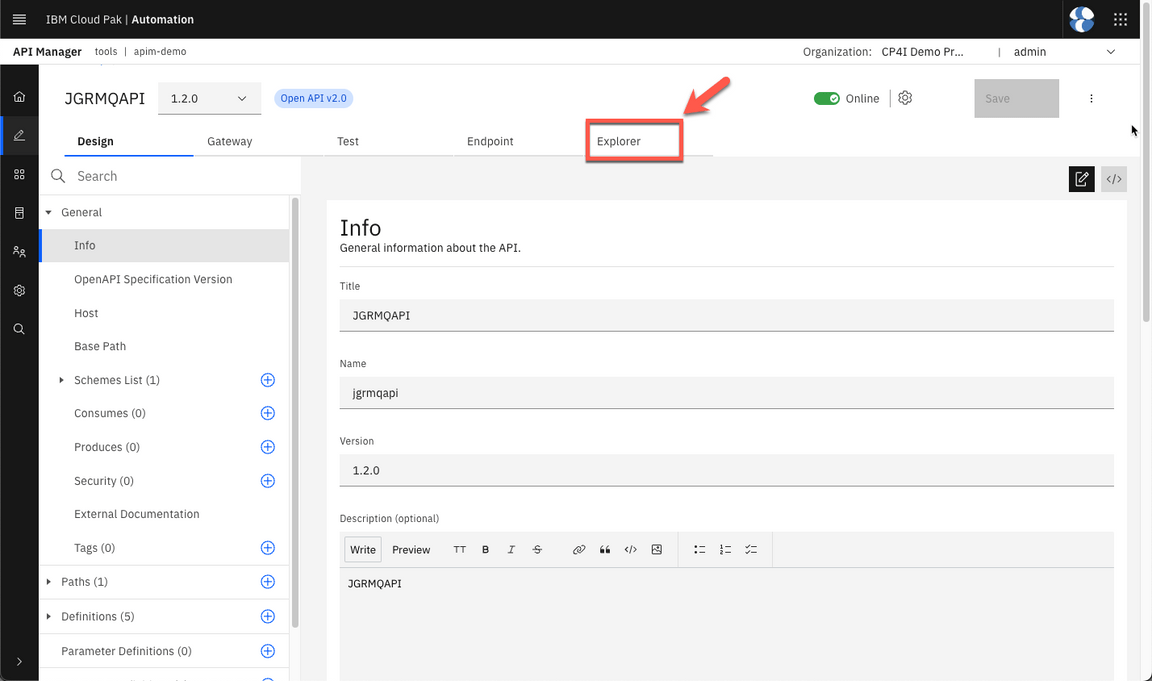The width and height of the screenshot is (1152, 681).
Task: Add a new Path with plus icon
Action: [x=267, y=582]
